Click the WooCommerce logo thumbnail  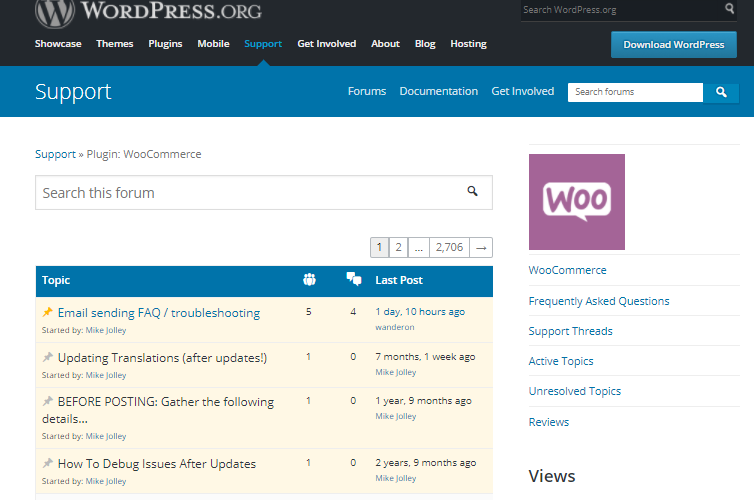577,202
